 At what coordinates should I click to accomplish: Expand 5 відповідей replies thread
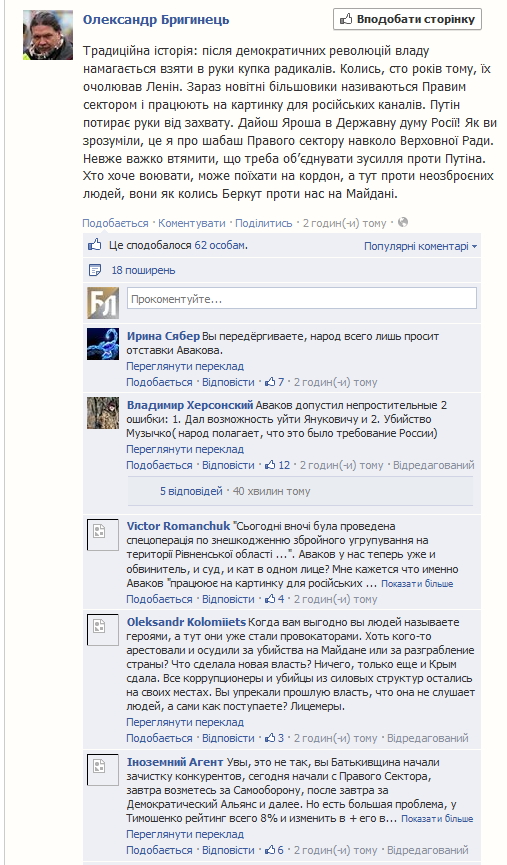[191, 491]
